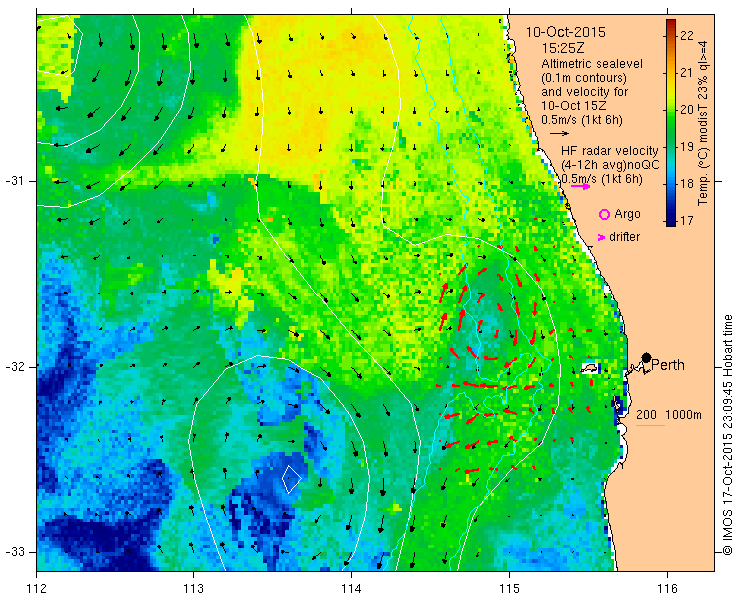The height and width of the screenshot is (600, 740).
Task: Click the longitude label '115'
Action: [509, 589]
